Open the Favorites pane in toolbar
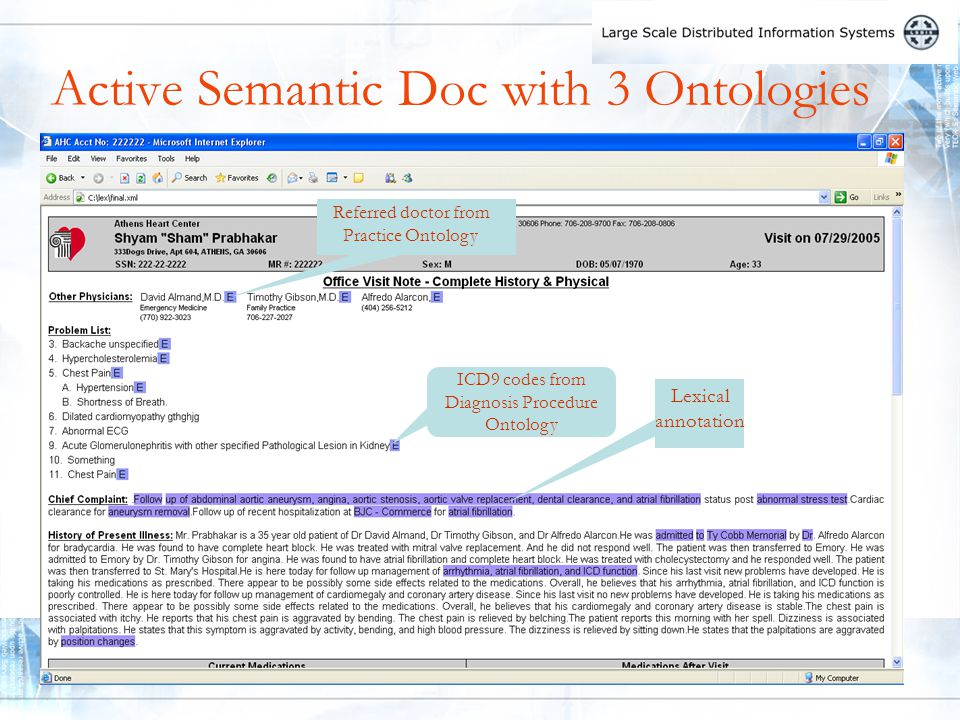Screen dimensions: 960x720 coord(237,178)
